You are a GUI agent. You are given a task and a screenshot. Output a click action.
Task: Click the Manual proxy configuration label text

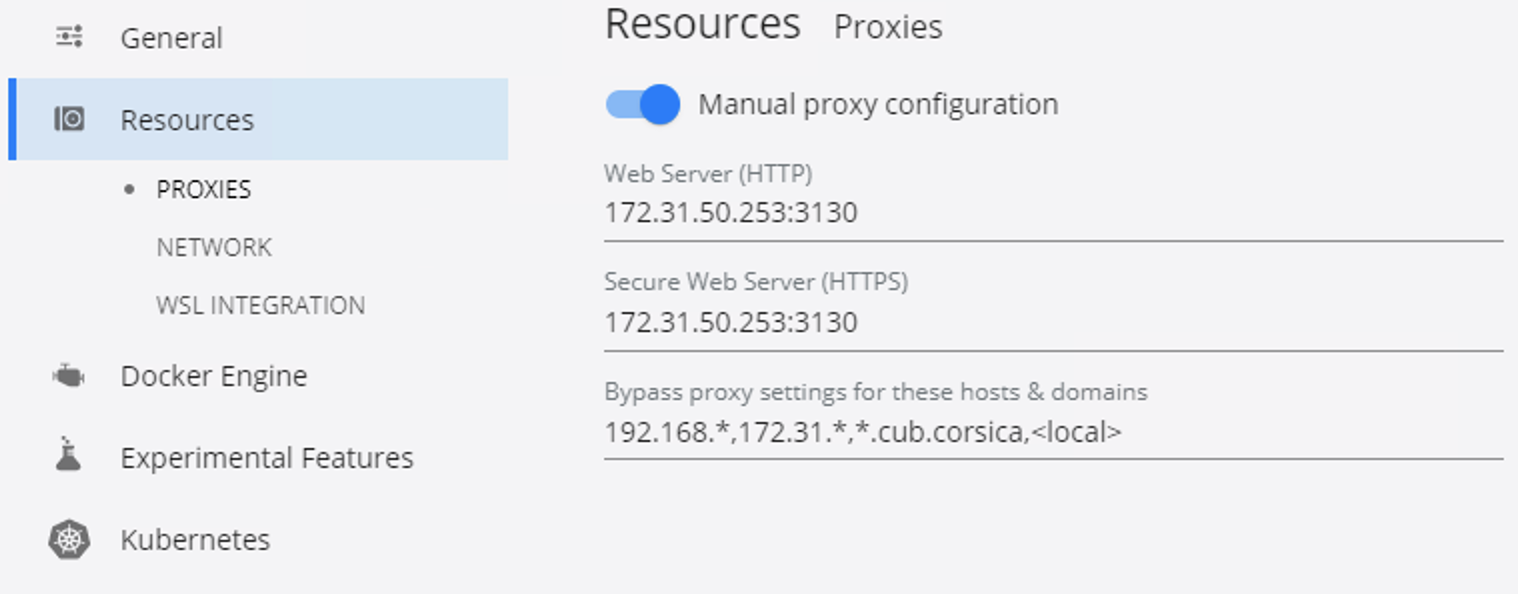(x=878, y=104)
